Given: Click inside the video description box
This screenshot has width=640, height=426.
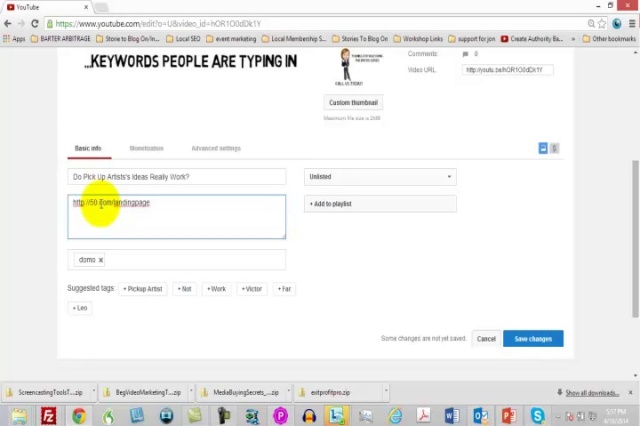Looking at the screenshot, I should click(177, 217).
